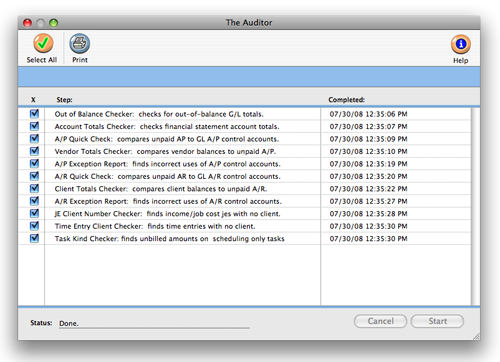Click the window resize grip corner
This screenshot has height=362, width=500.
pos(476,336)
